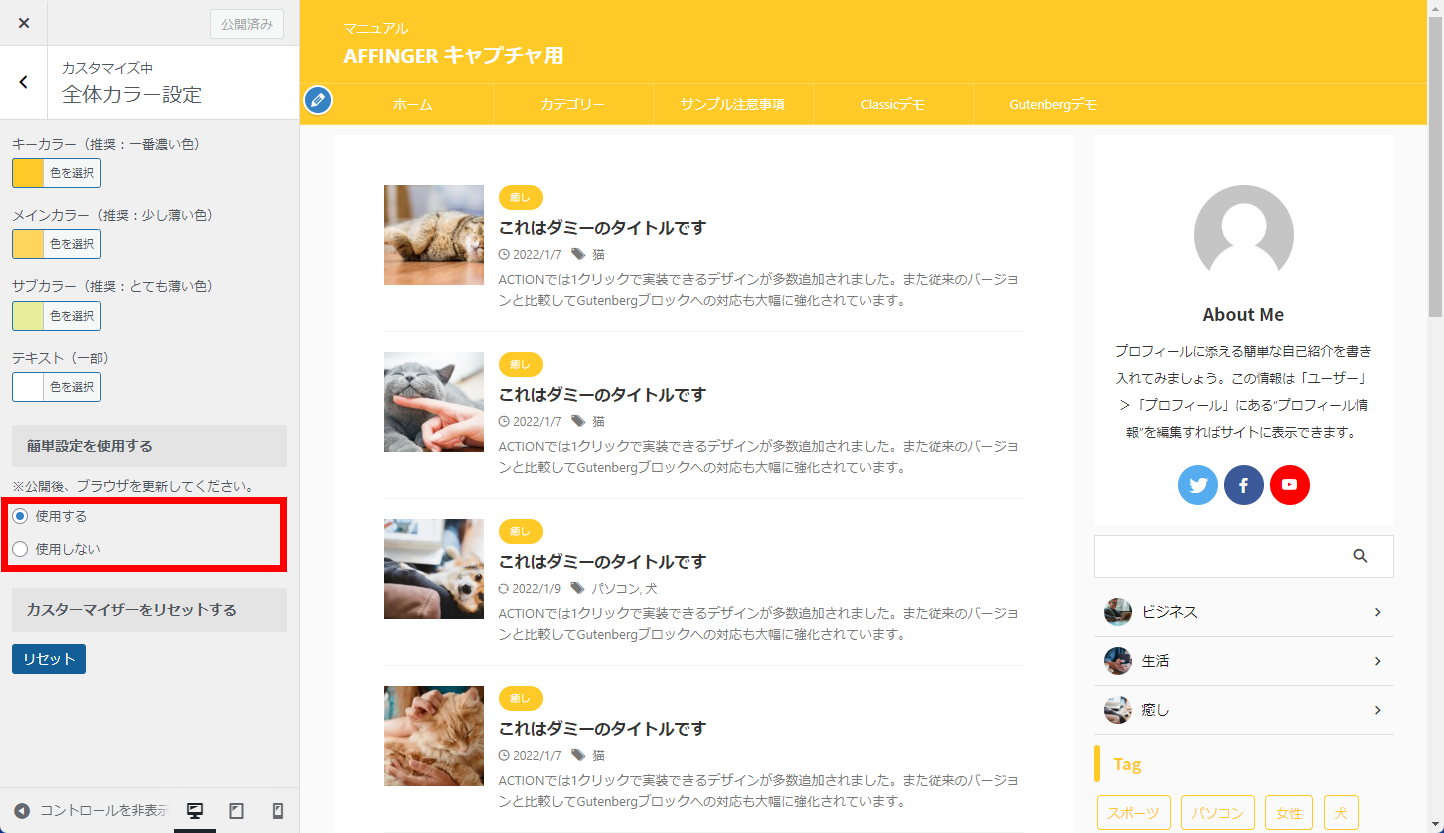Switch to tablet preview device icon

tap(237, 811)
